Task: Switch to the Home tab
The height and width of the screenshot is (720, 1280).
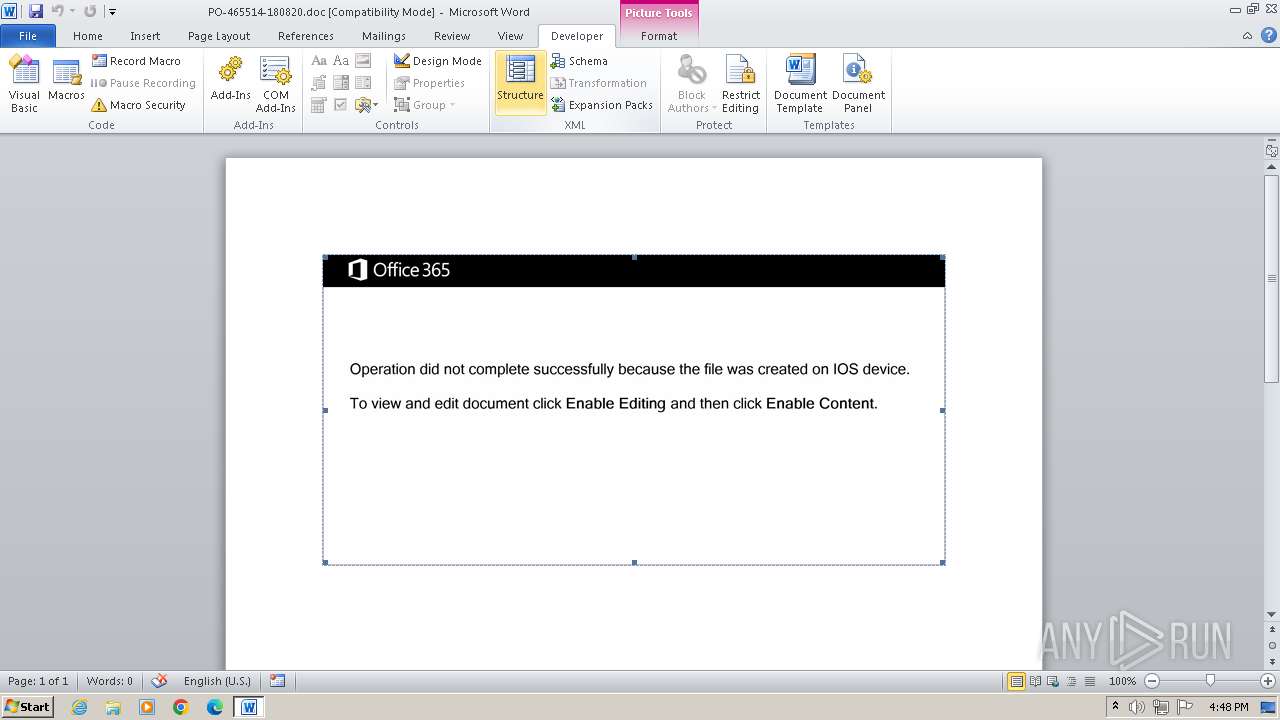Action: click(88, 36)
